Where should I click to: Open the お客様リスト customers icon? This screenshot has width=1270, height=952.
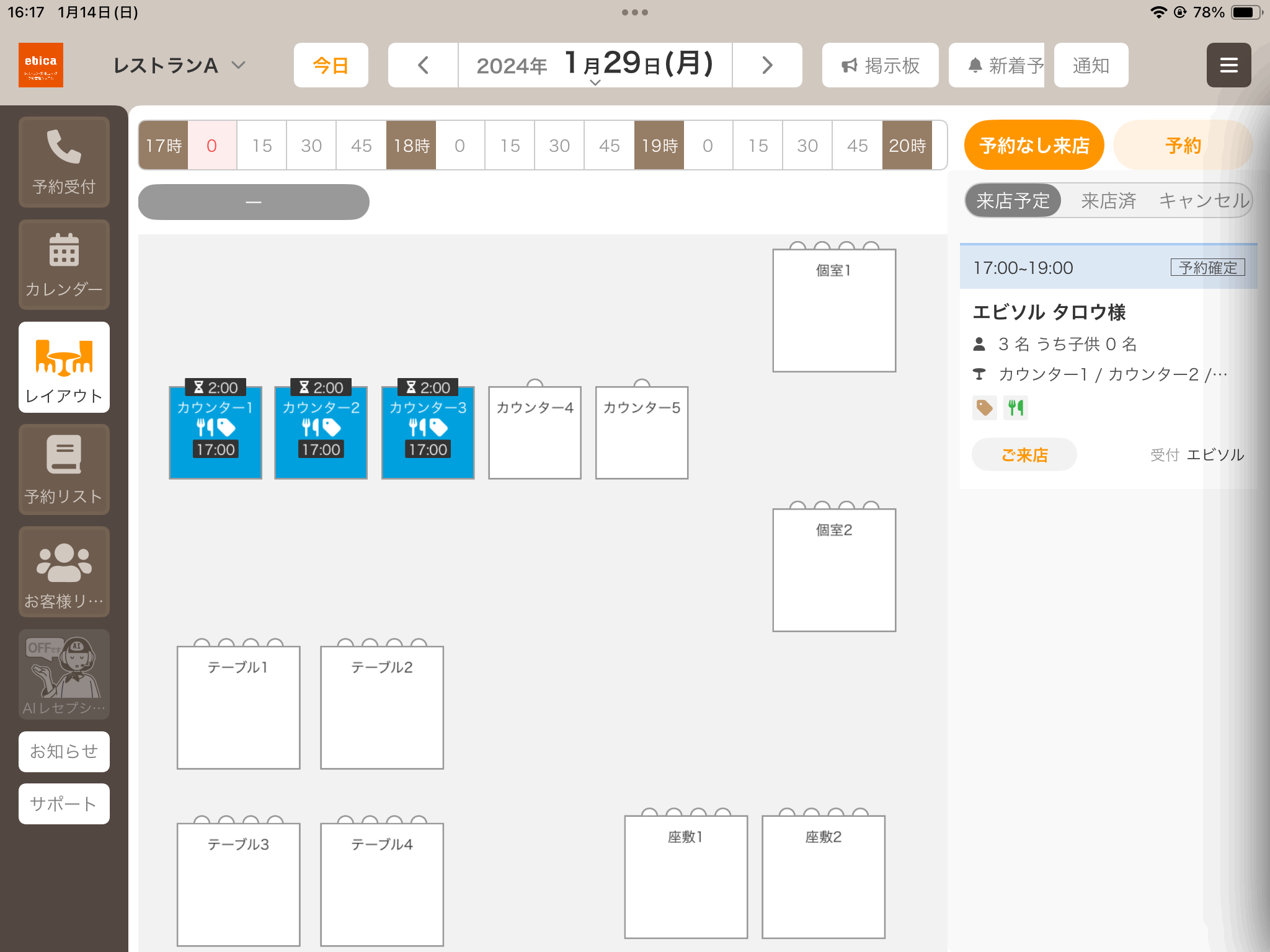[64, 572]
